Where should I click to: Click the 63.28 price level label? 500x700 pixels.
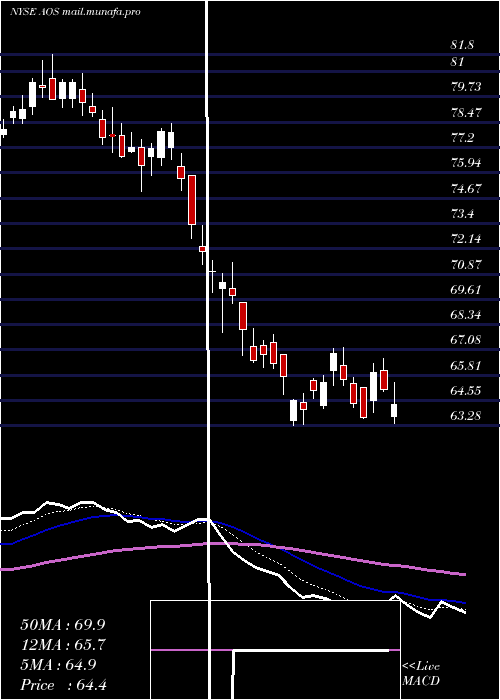[466, 416]
